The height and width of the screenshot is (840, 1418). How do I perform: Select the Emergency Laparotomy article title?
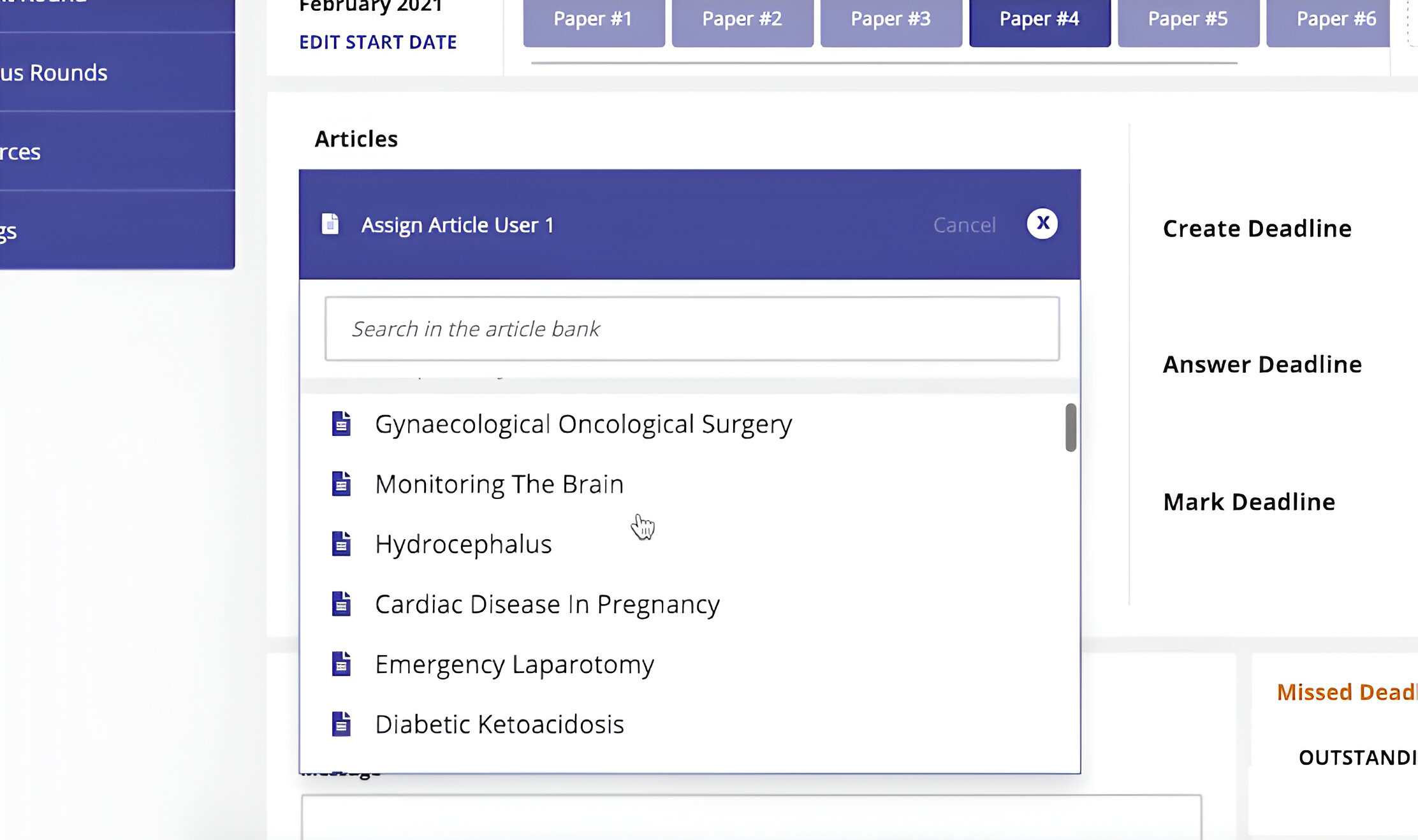[515, 665]
